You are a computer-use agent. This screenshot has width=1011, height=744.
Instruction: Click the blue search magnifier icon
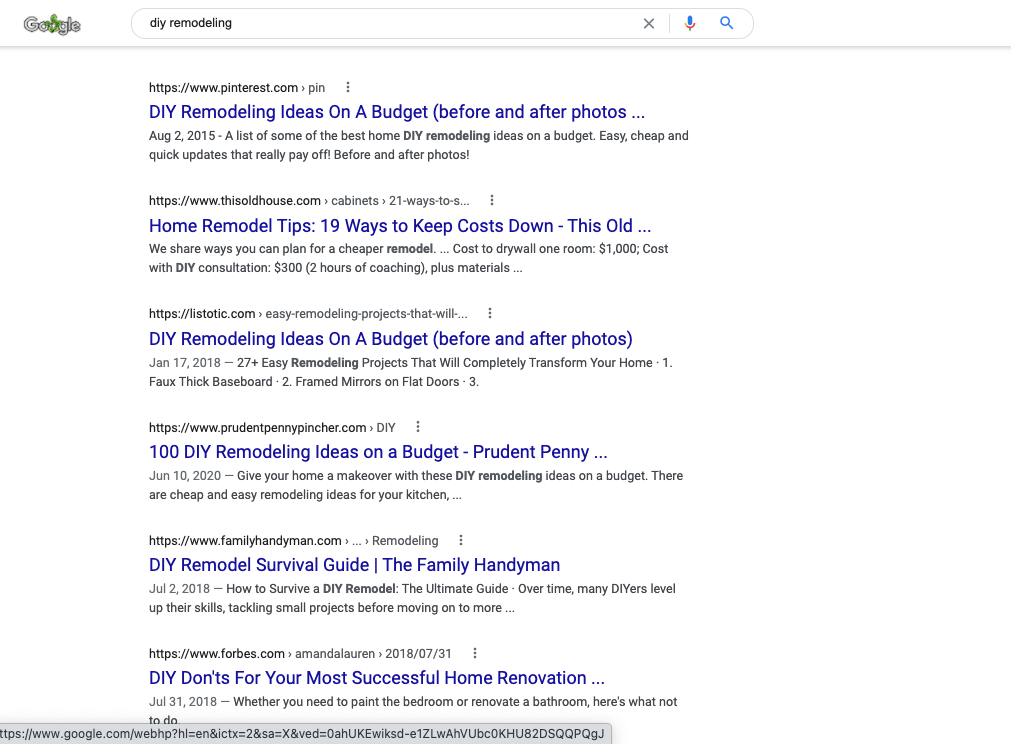[727, 23]
